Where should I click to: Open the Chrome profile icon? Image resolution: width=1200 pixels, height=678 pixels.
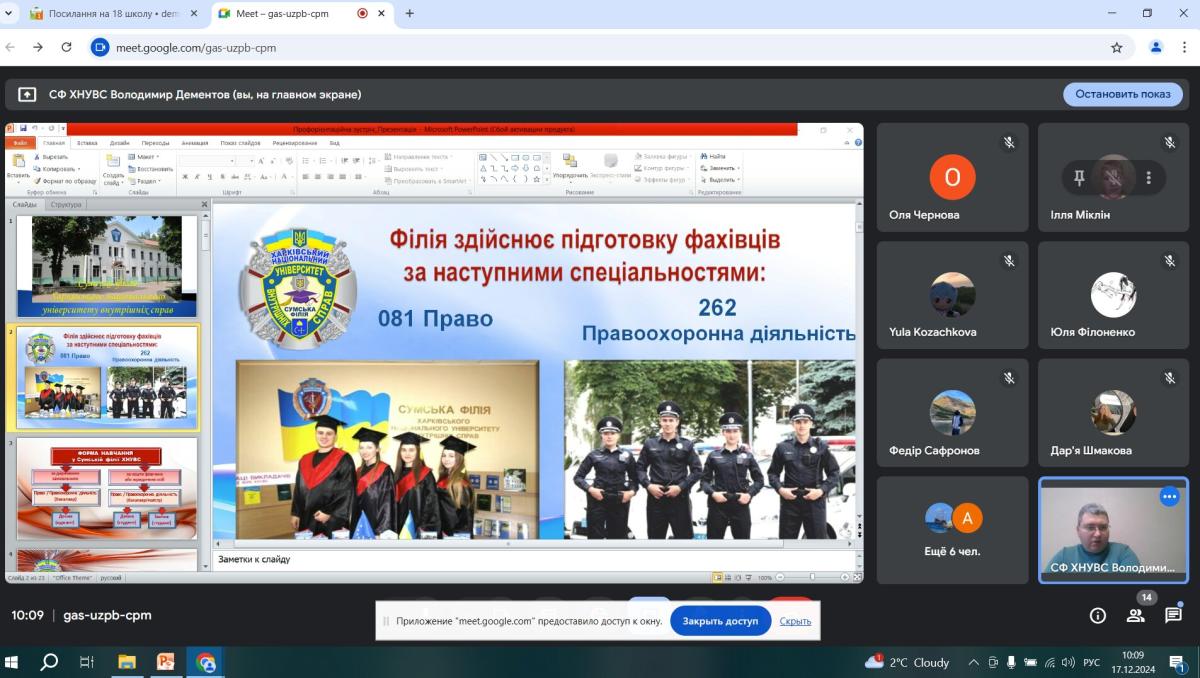[1156, 47]
